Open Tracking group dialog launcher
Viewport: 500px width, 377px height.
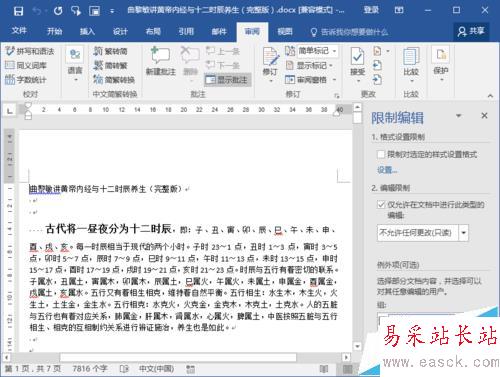[x=337, y=96]
